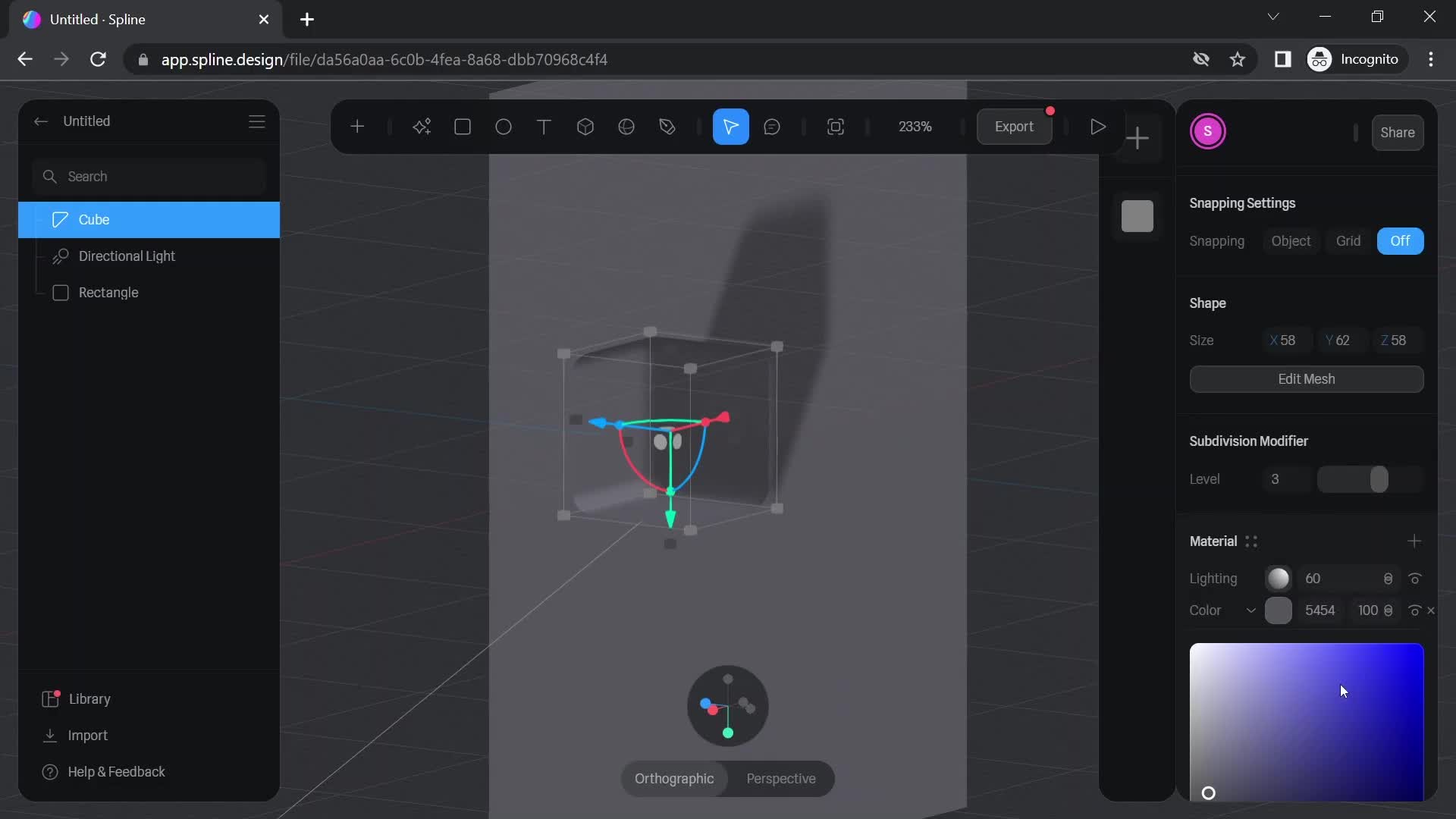Open Help & Feedback

104,772
